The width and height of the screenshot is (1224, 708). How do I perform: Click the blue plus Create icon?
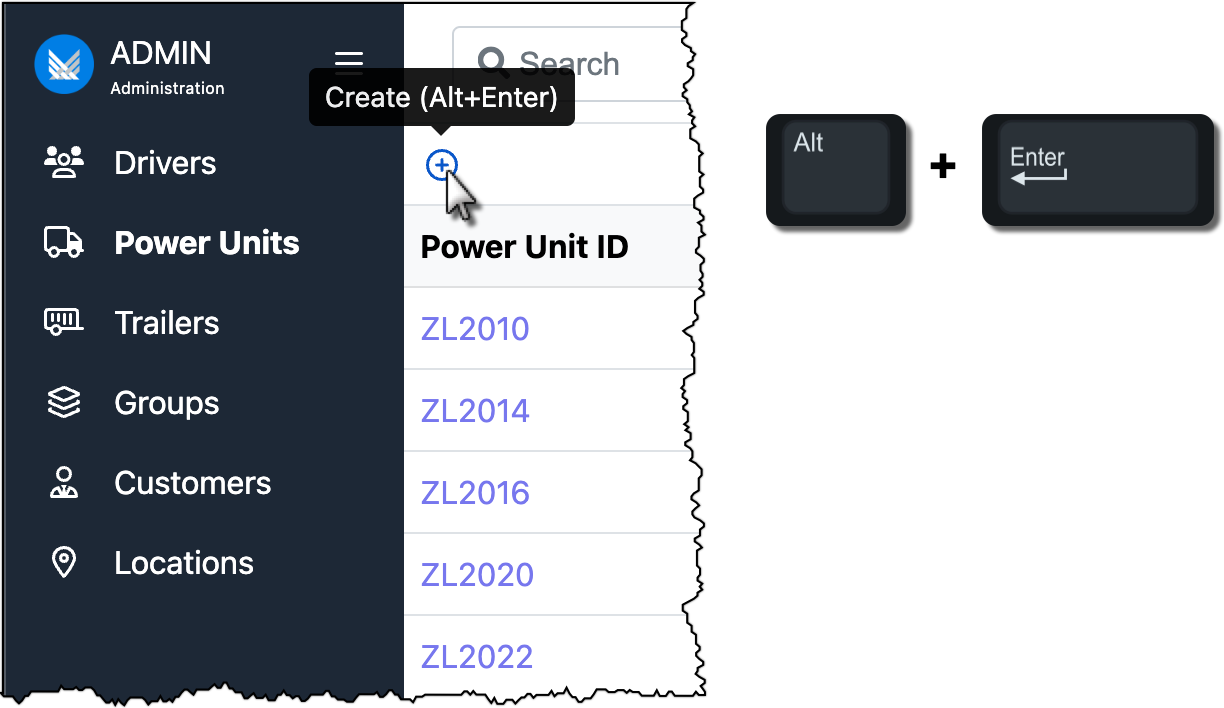[x=441, y=165]
